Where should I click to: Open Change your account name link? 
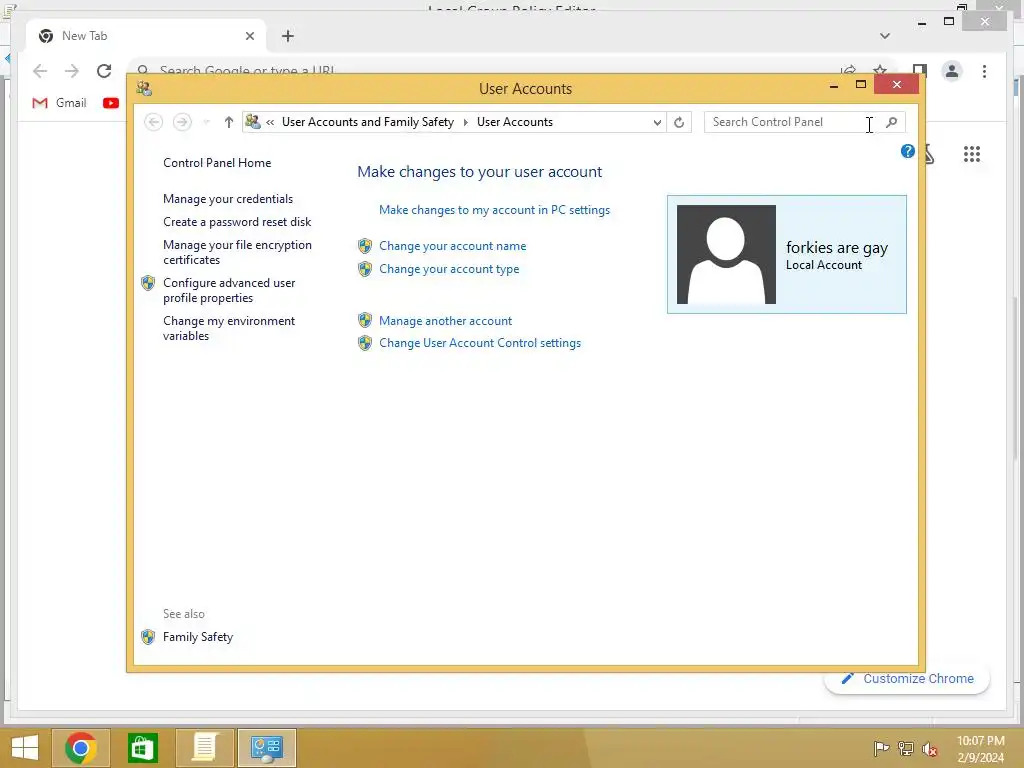point(453,246)
